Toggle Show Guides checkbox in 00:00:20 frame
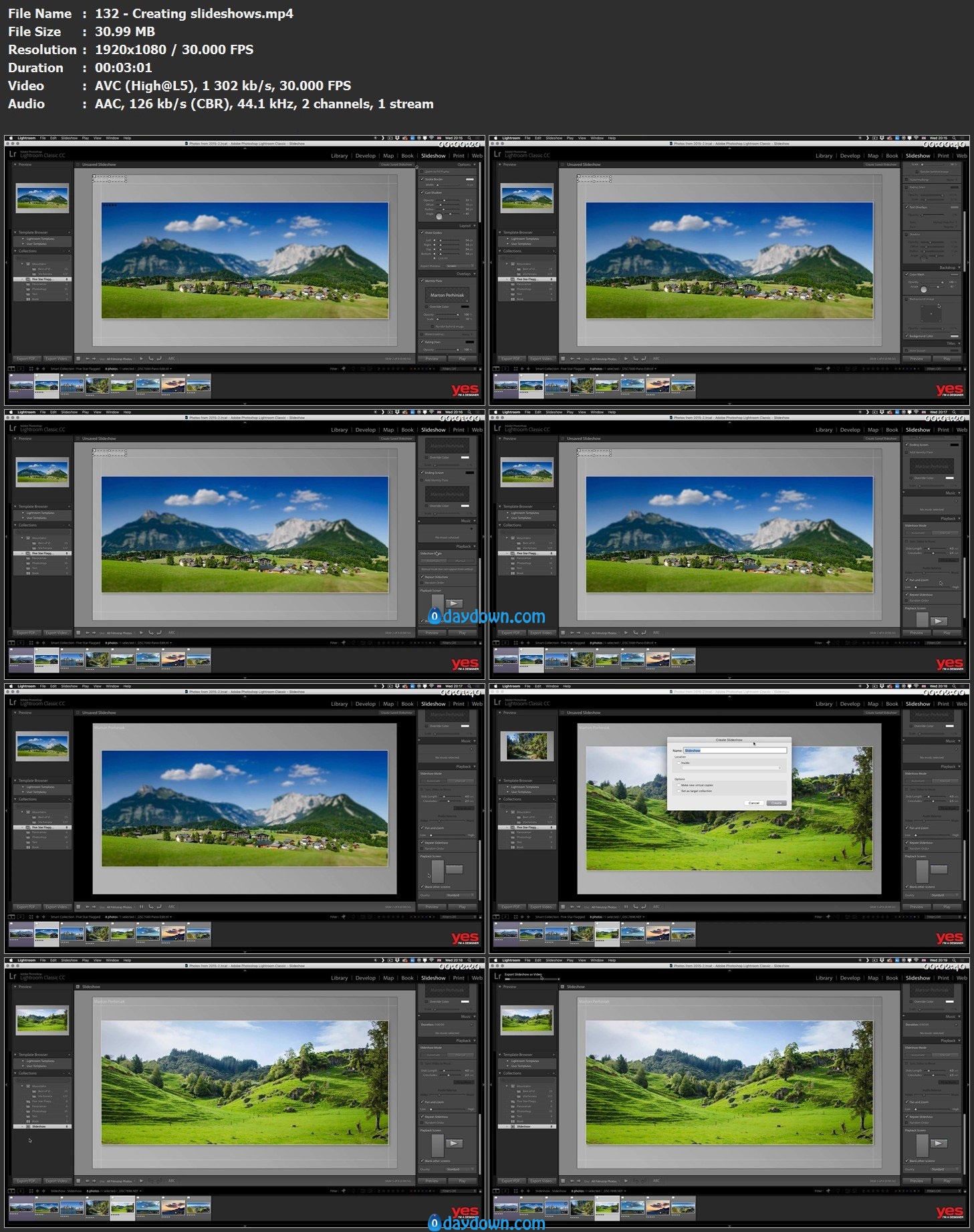 (x=422, y=233)
